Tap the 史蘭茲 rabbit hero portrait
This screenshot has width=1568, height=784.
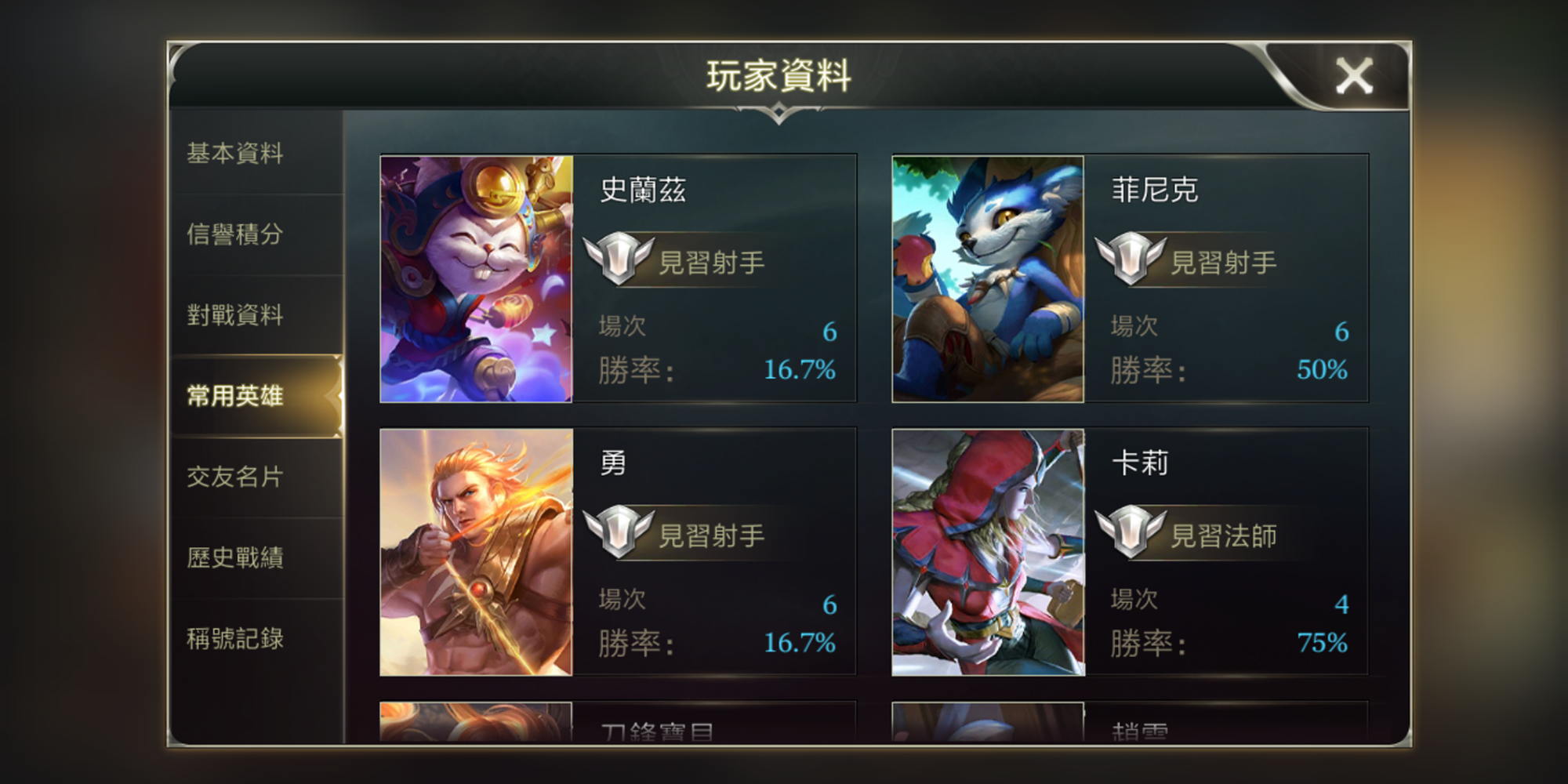pos(476,279)
